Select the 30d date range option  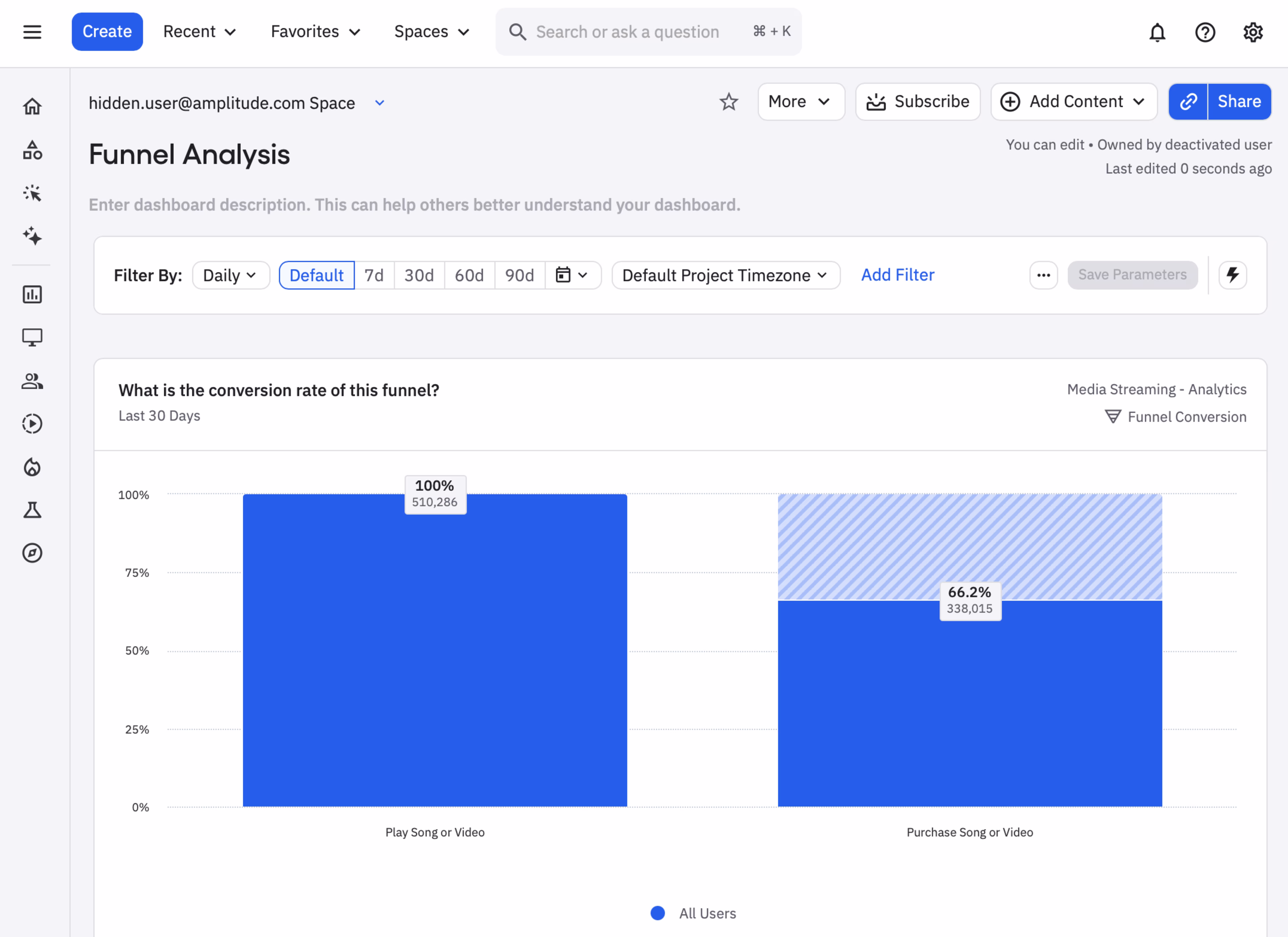(419, 275)
